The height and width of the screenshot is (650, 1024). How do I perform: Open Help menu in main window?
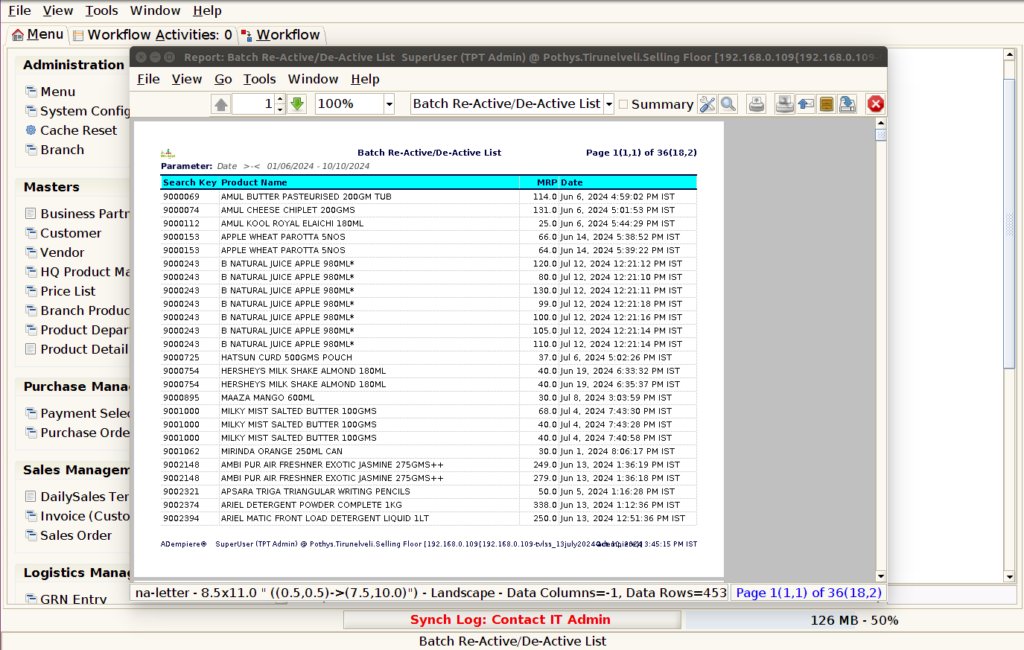207,10
